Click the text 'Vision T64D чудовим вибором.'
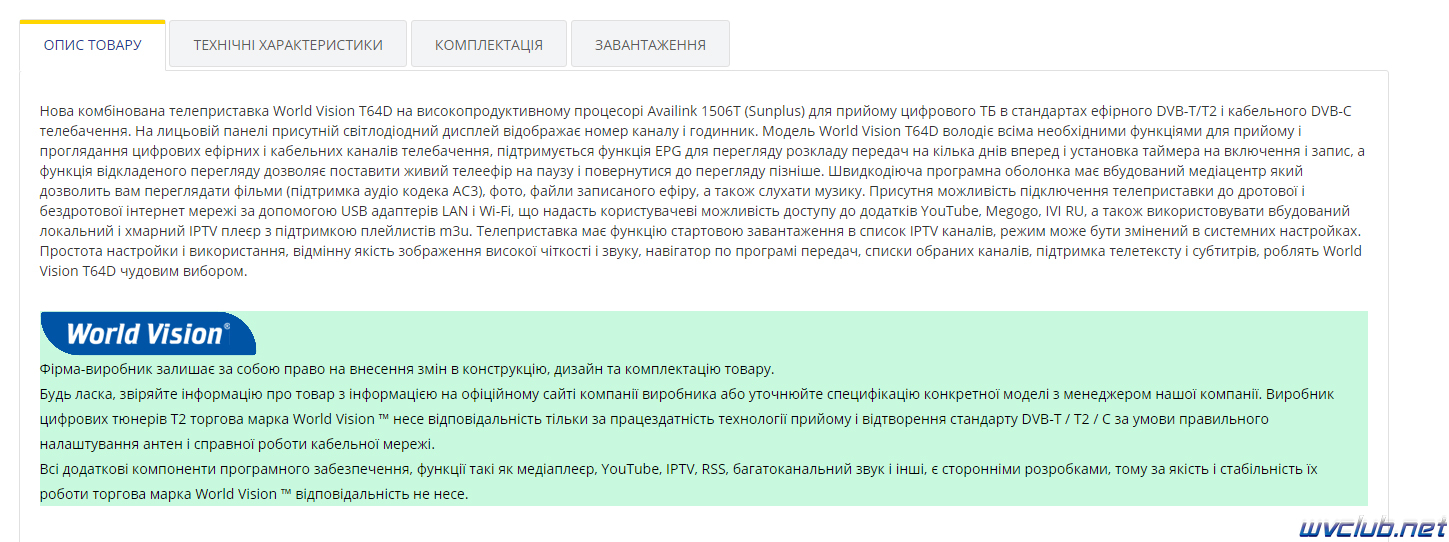1449x542 pixels. tap(143, 270)
